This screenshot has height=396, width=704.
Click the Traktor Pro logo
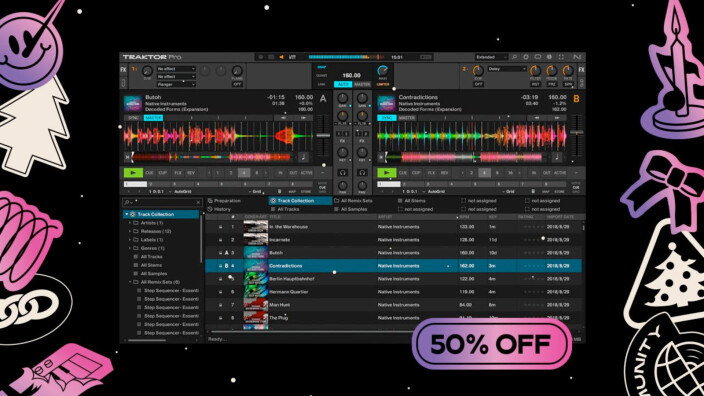(152, 57)
